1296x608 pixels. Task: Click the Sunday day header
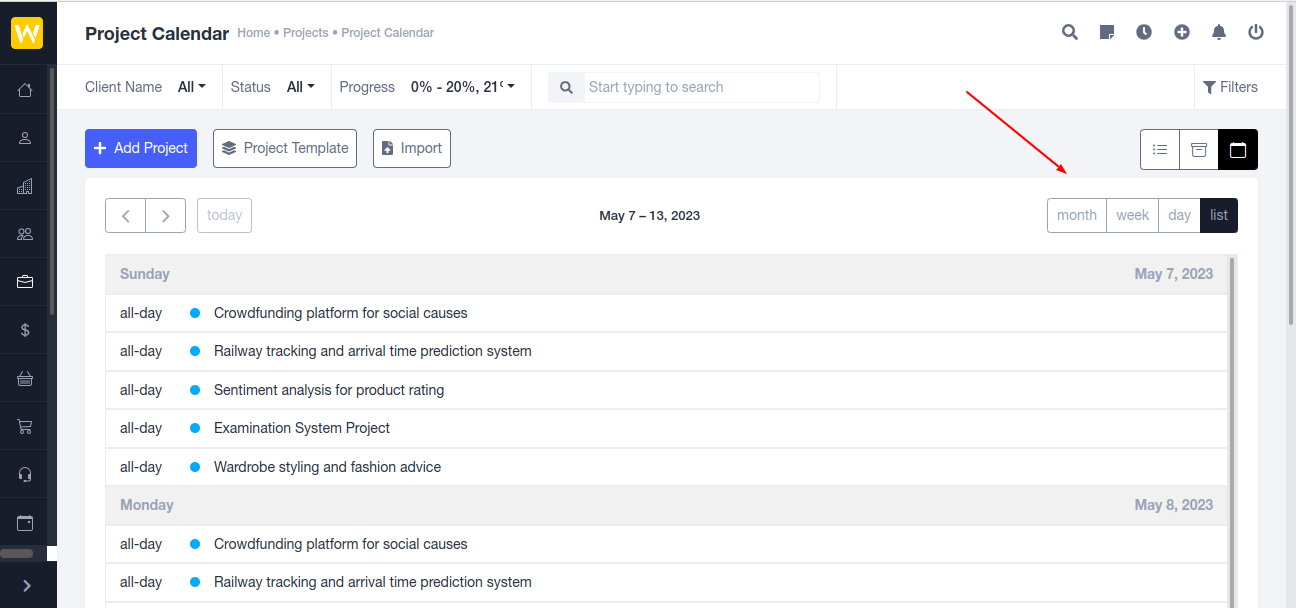(145, 274)
